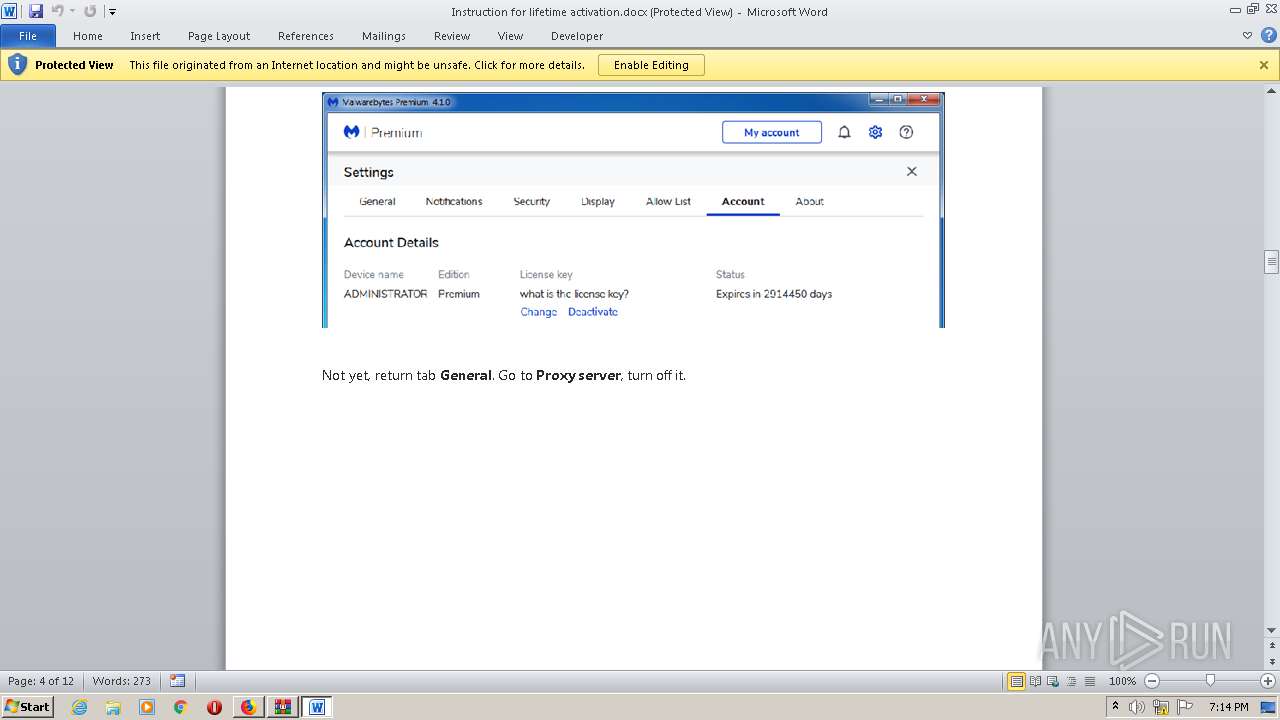Screen dimensions: 1280x720
Task: Open Firefox from the taskbar
Action: 248,707
